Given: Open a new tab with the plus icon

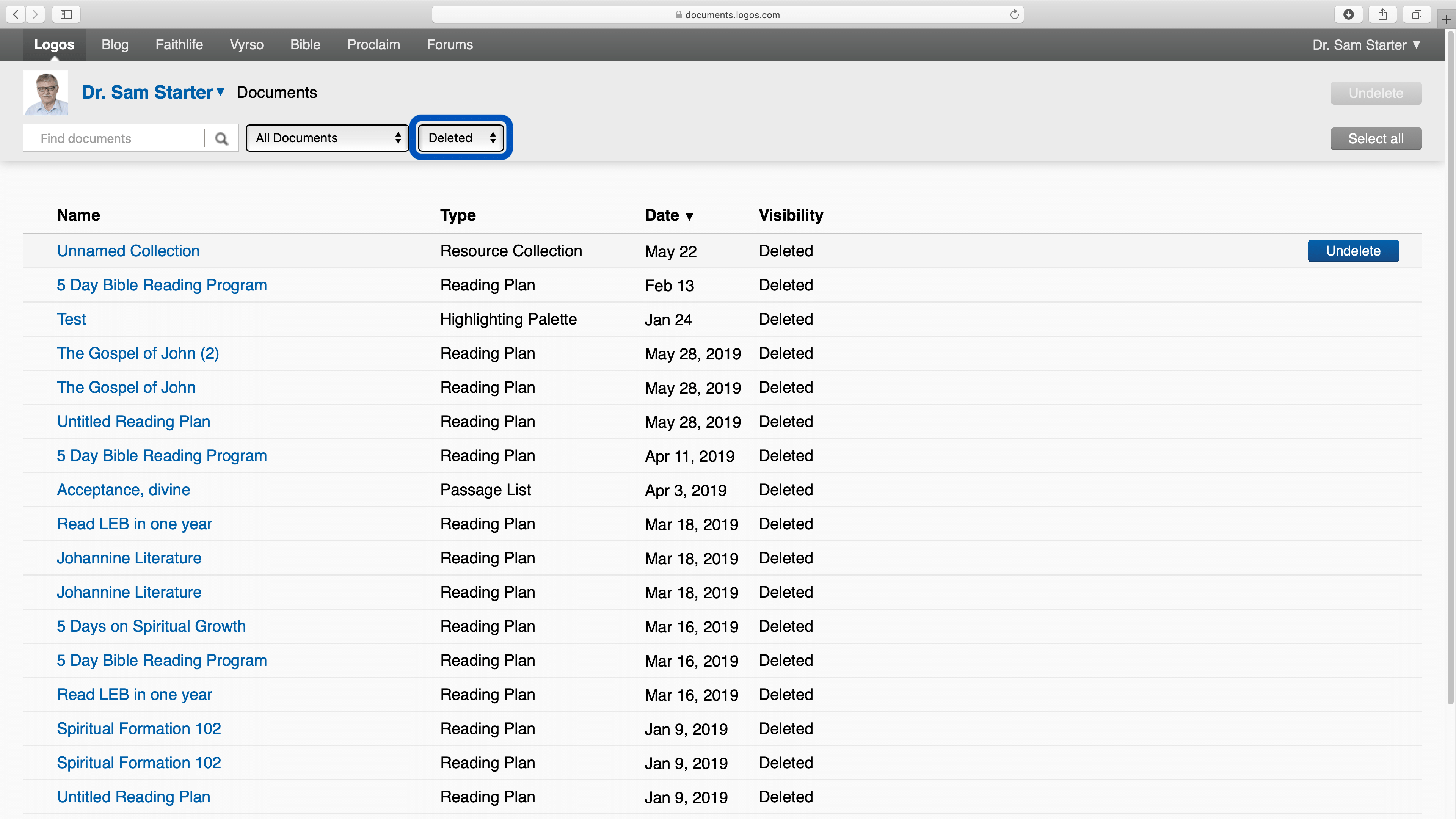Looking at the screenshot, I should [x=1447, y=19].
